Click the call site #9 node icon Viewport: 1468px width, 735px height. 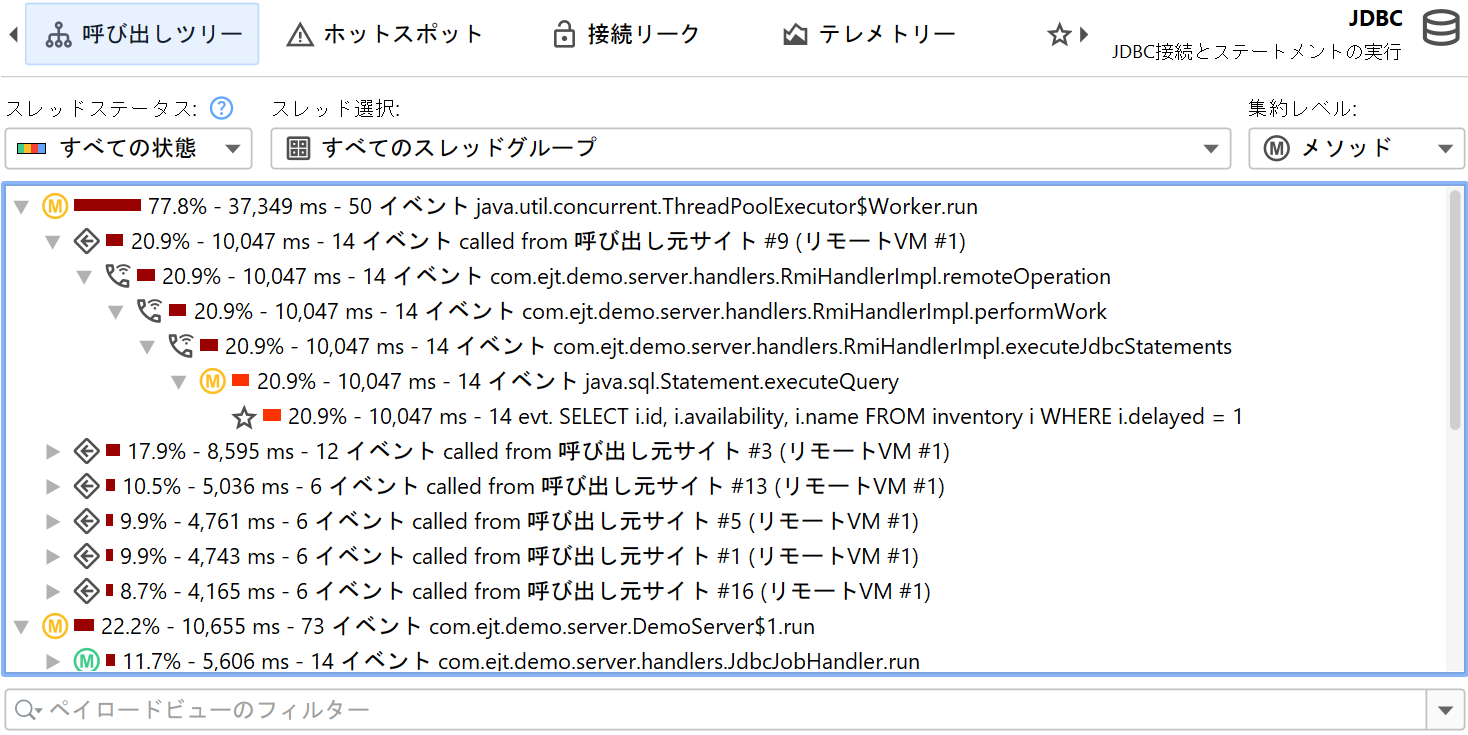[x=86, y=242]
